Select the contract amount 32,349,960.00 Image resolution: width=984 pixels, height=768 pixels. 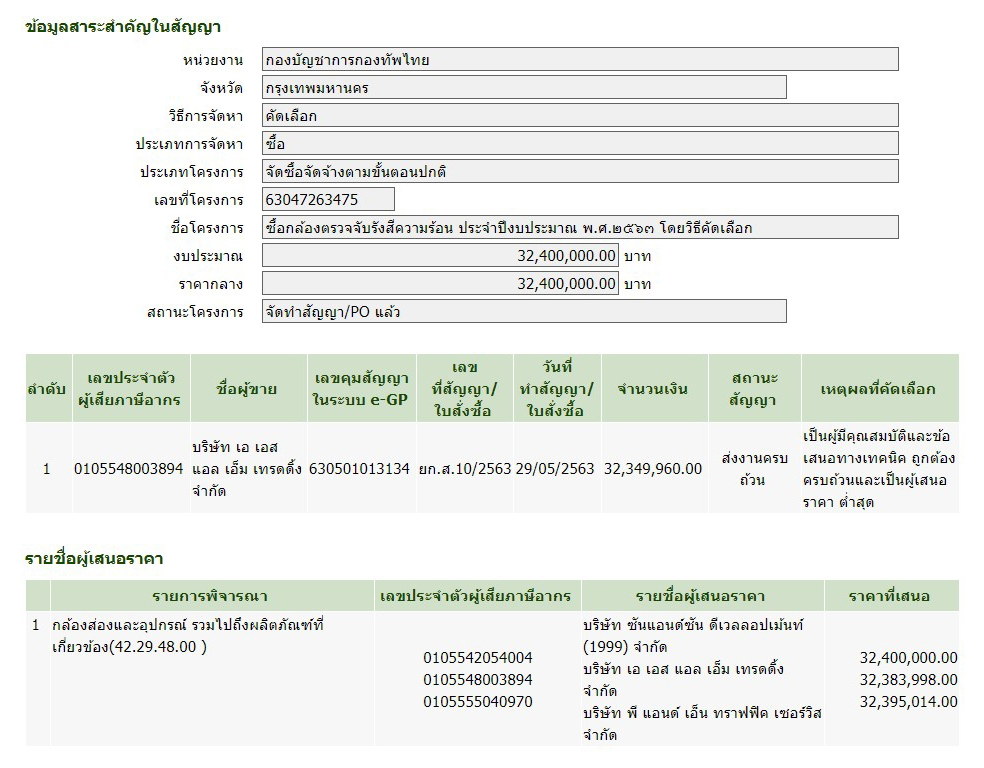652,469
